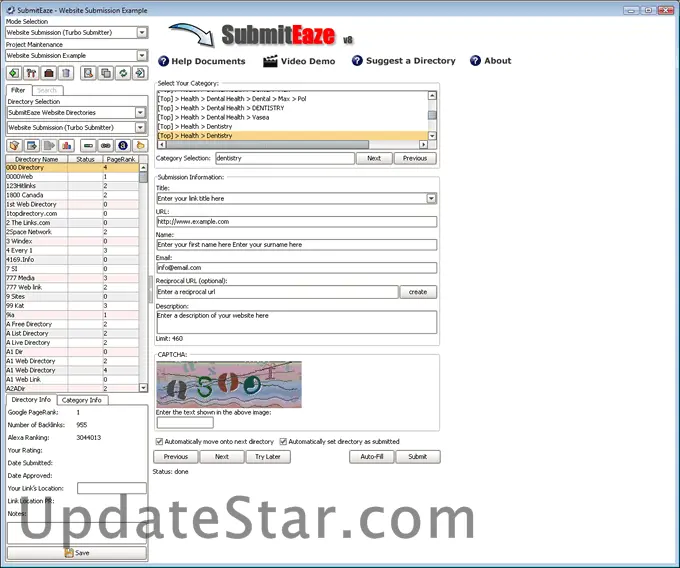Select the 123Hitlinks directory row
Viewport: 680px width, 568px height.
pos(72,186)
